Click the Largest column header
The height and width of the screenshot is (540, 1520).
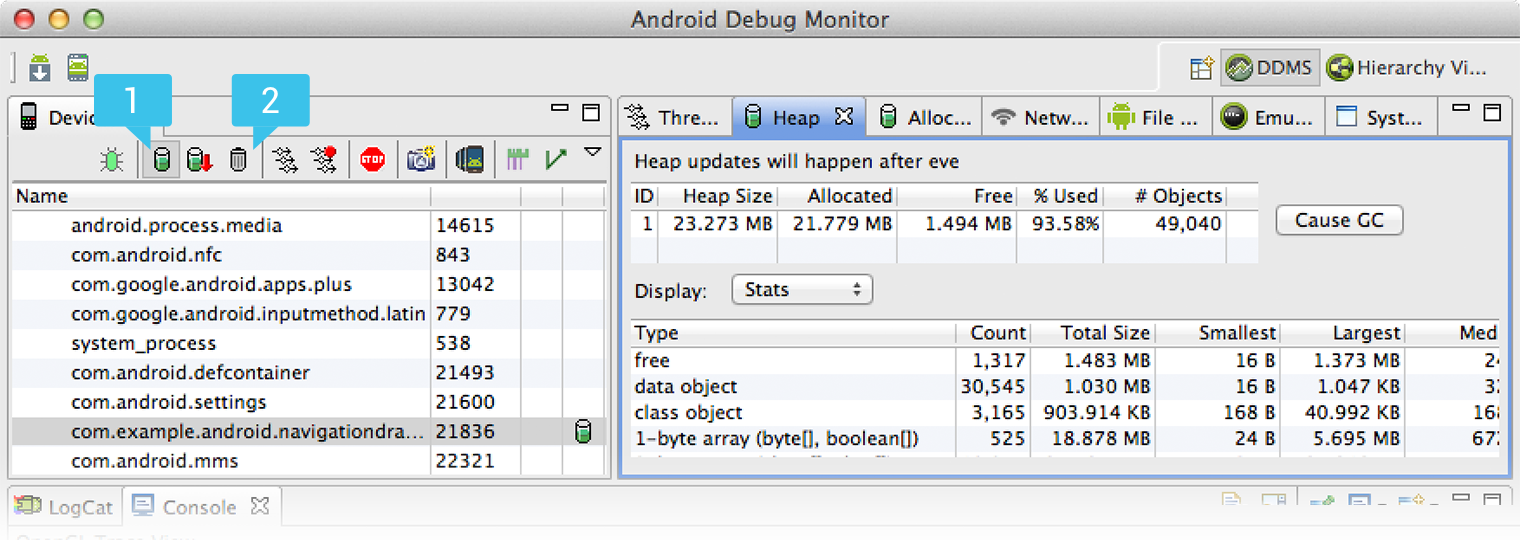(x=1341, y=333)
